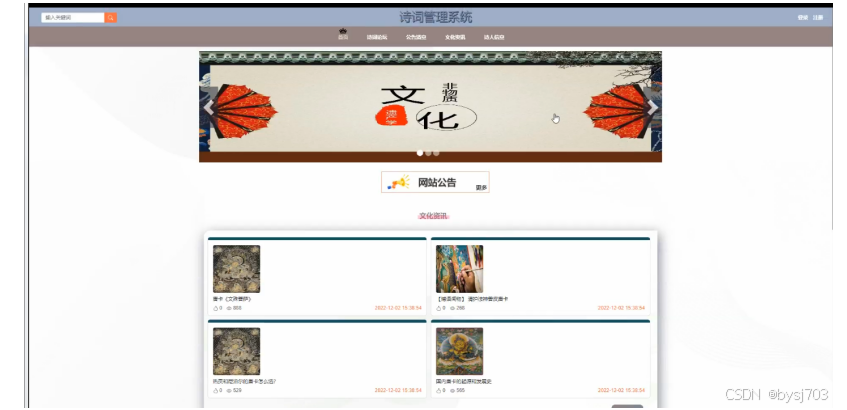Click the eye views icon beside 529
The height and width of the screenshot is (410, 847).
(x=229, y=390)
